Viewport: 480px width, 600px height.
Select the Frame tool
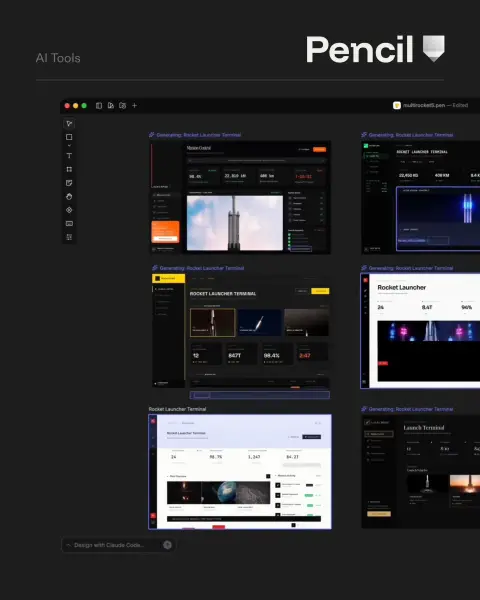pyautogui.click(x=69, y=169)
